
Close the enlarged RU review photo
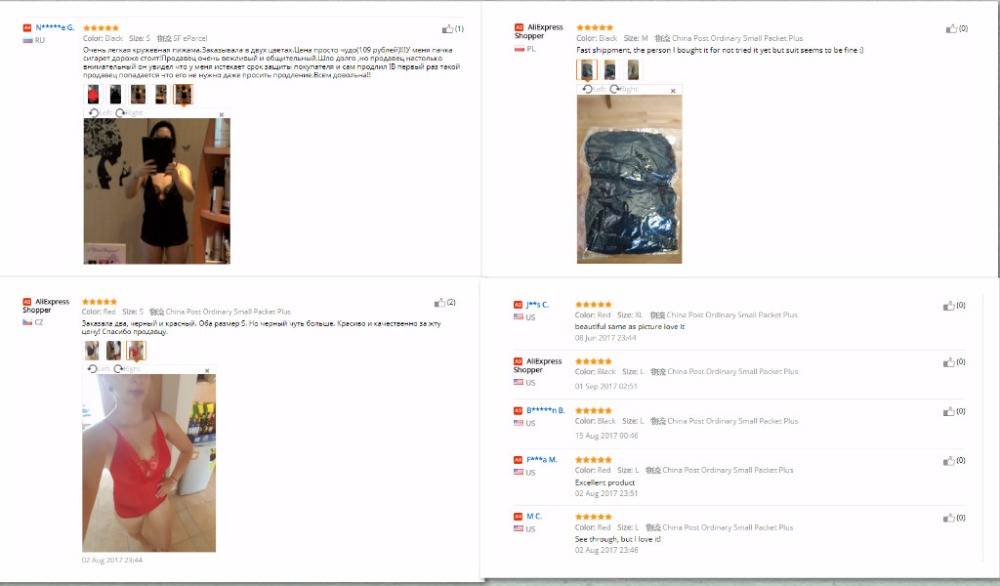click(x=221, y=115)
